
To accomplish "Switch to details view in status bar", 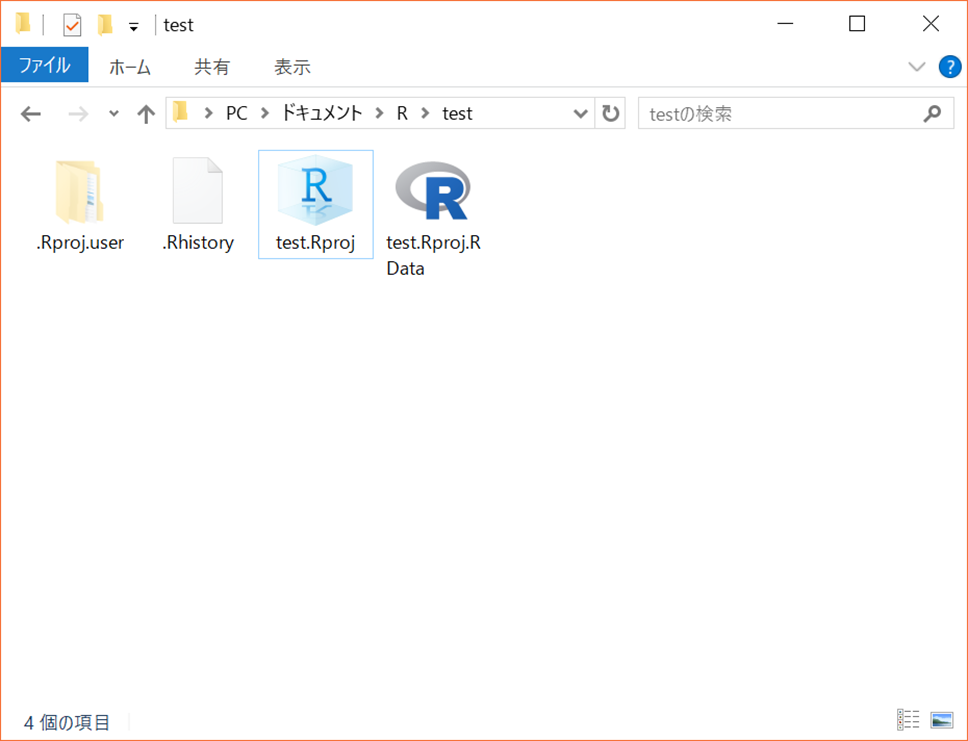I will click(908, 720).
